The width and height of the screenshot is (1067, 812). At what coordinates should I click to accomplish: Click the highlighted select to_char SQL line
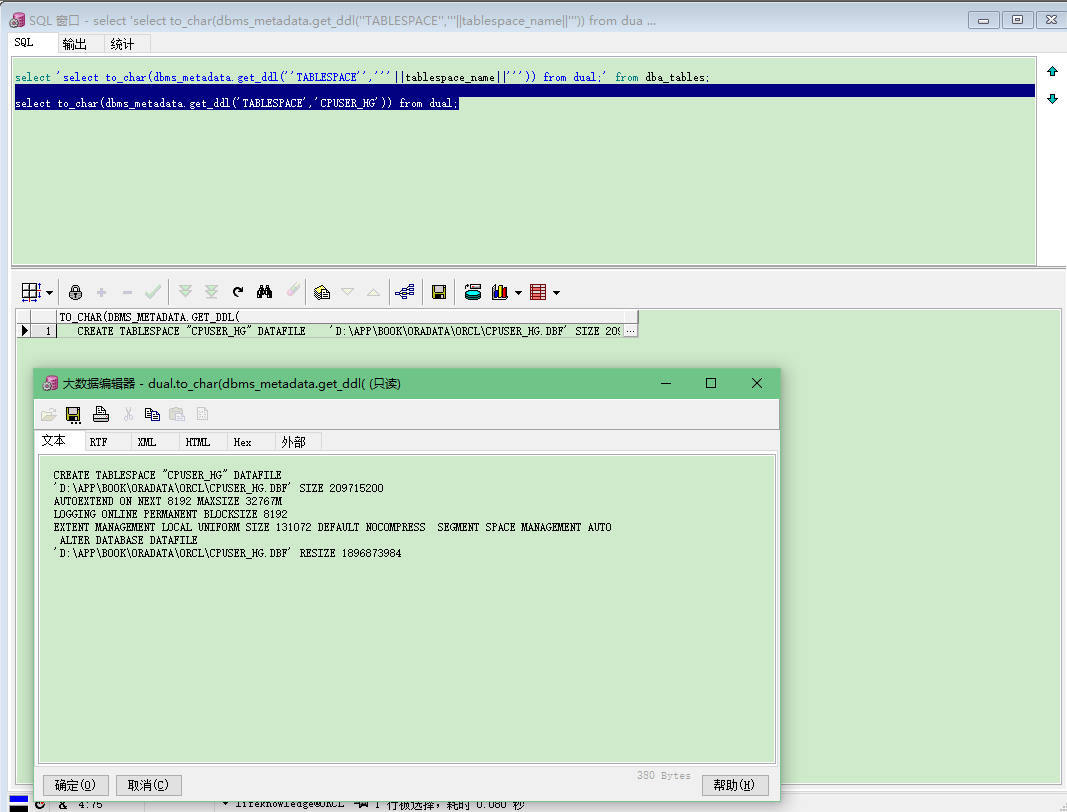(x=237, y=103)
